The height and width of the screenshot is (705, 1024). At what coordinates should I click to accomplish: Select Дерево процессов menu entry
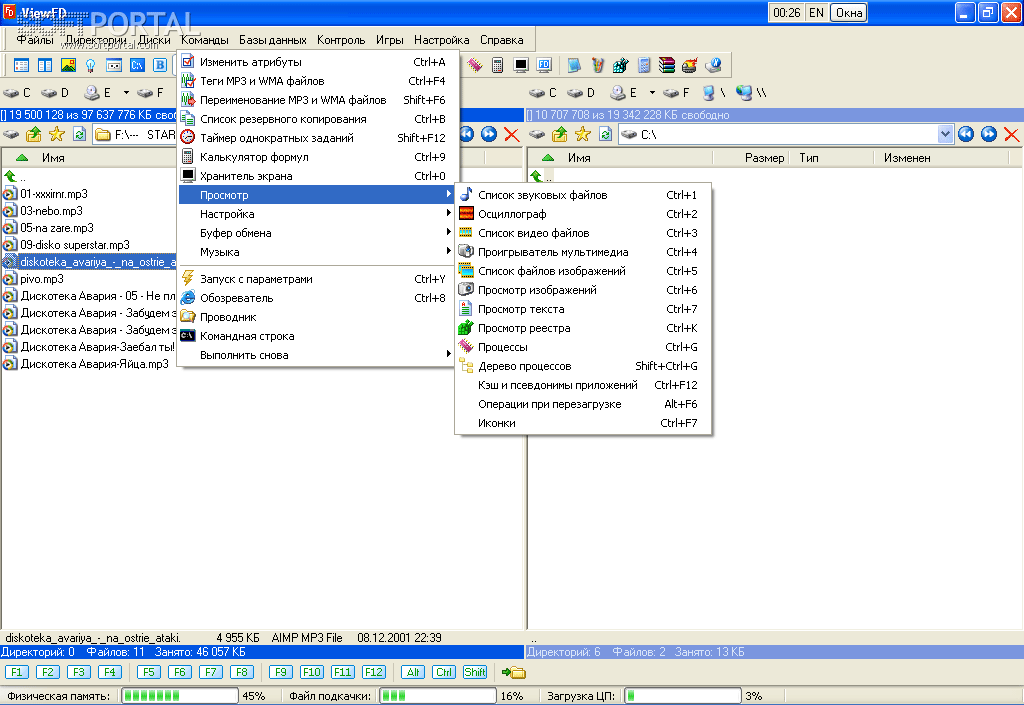[583, 366]
